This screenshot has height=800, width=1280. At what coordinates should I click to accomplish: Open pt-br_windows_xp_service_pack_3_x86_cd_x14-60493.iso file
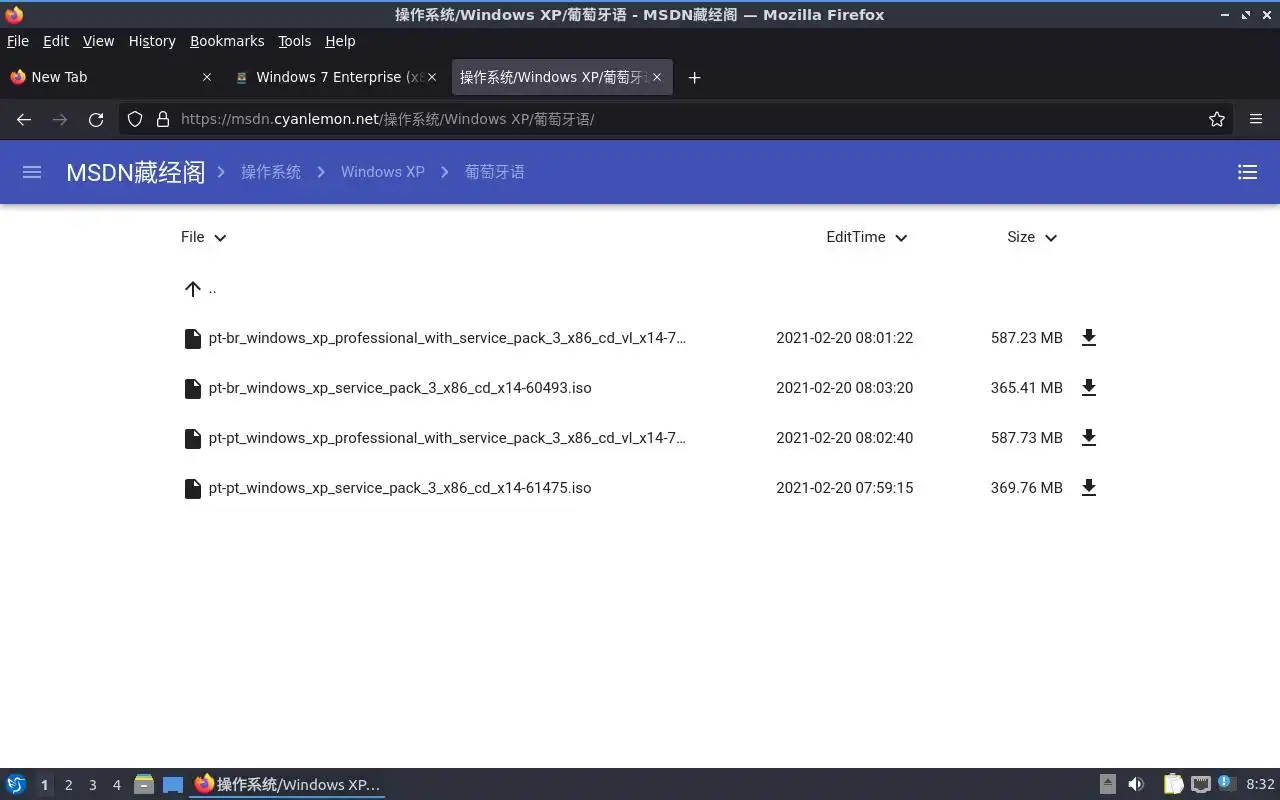400,388
